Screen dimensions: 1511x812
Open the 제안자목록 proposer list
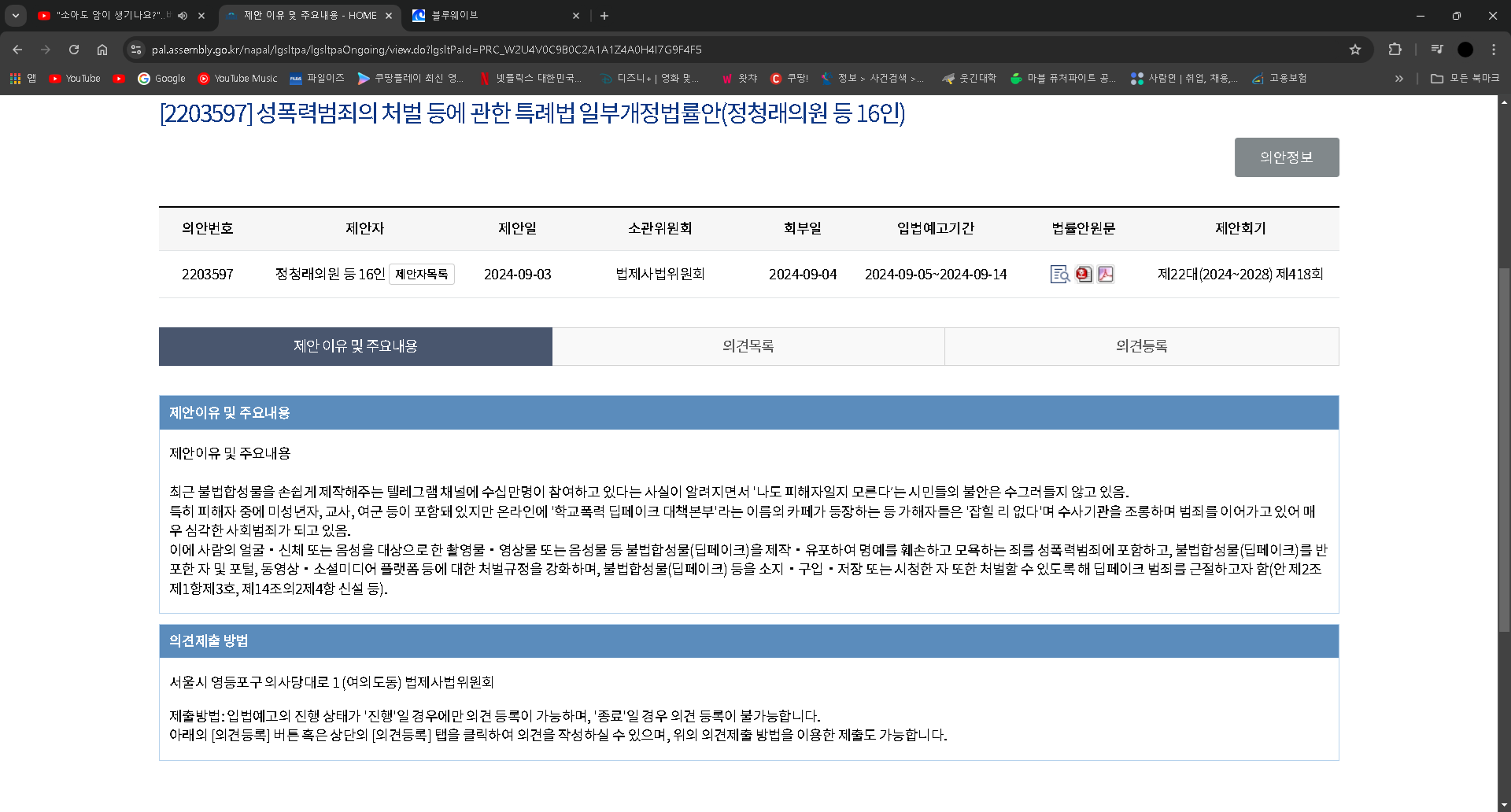click(421, 274)
